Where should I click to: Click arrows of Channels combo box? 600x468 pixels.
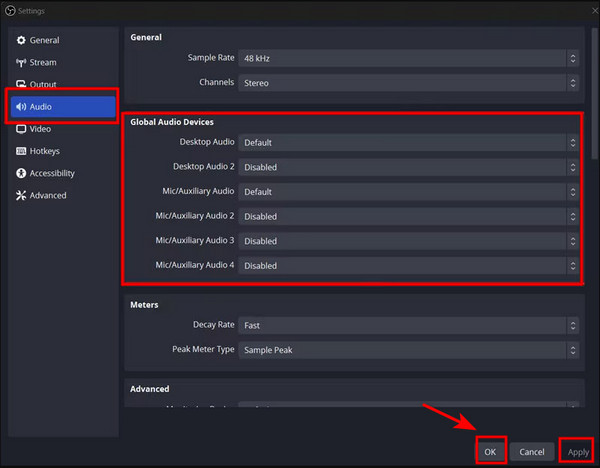click(573, 83)
